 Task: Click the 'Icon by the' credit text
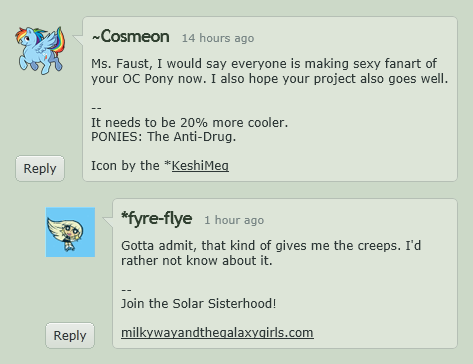point(125,166)
